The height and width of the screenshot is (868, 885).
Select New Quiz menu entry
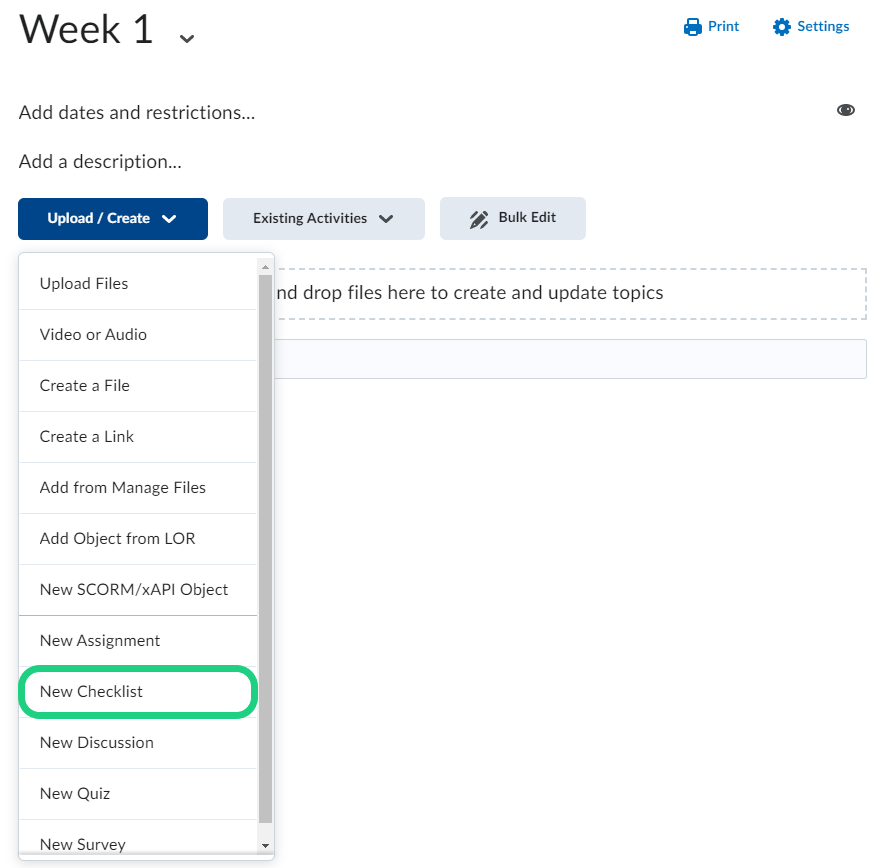[75, 794]
